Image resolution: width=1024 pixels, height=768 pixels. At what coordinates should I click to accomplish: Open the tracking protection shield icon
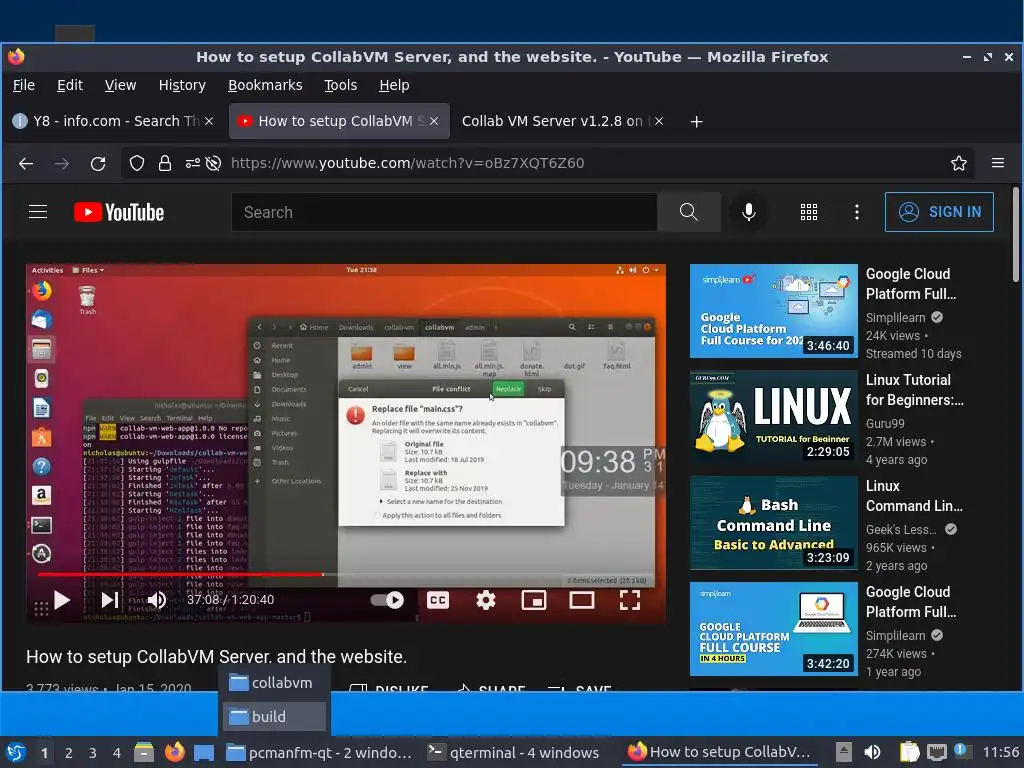tap(136, 163)
